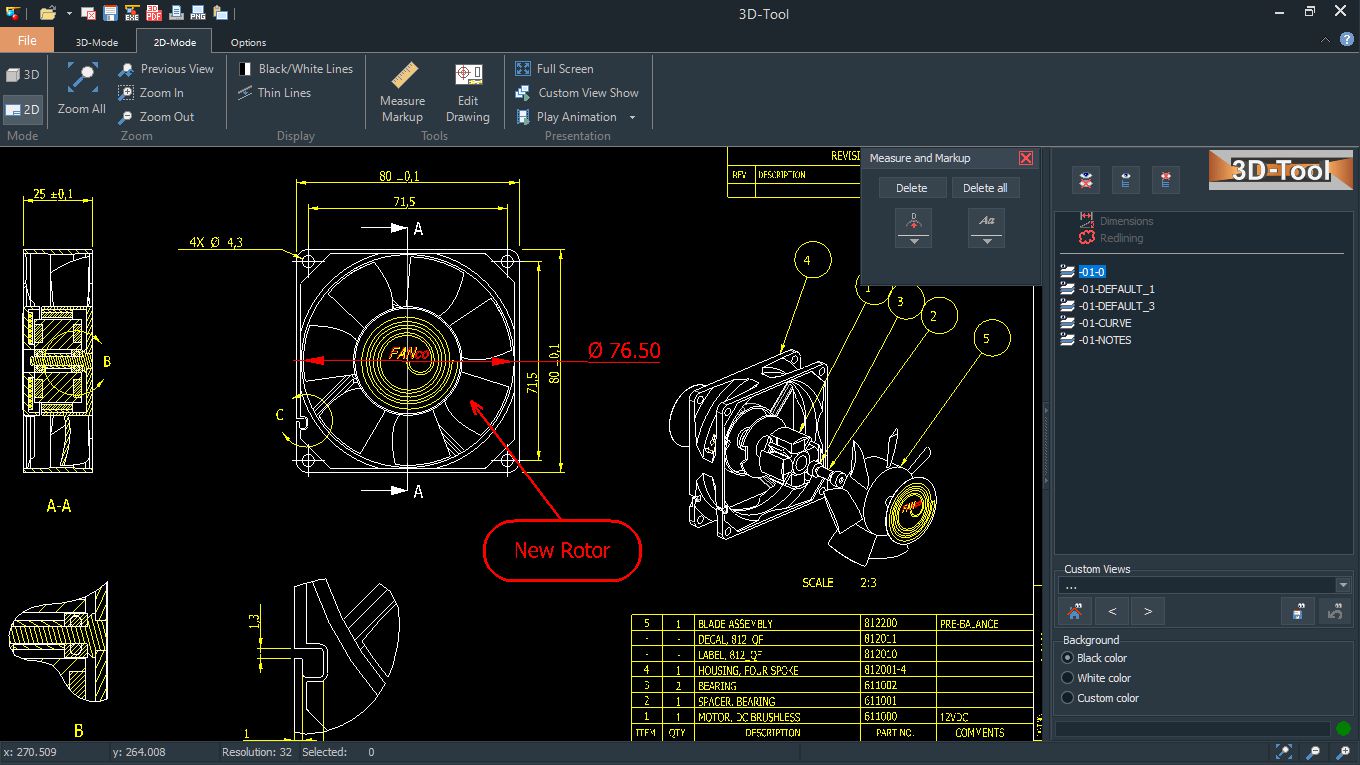1360x765 pixels.
Task: Click the PNG export icon
Action: tap(198, 13)
